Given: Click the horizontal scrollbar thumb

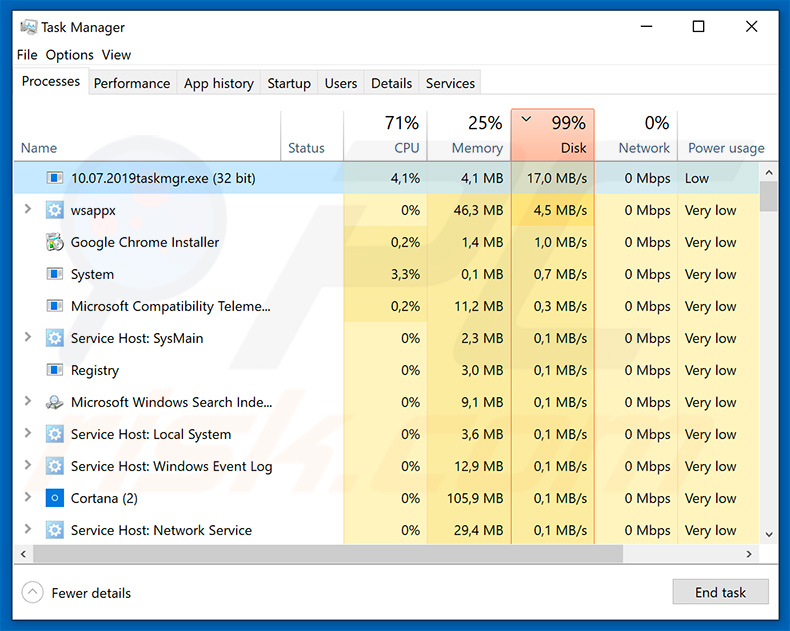Looking at the screenshot, I should (327, 554).
